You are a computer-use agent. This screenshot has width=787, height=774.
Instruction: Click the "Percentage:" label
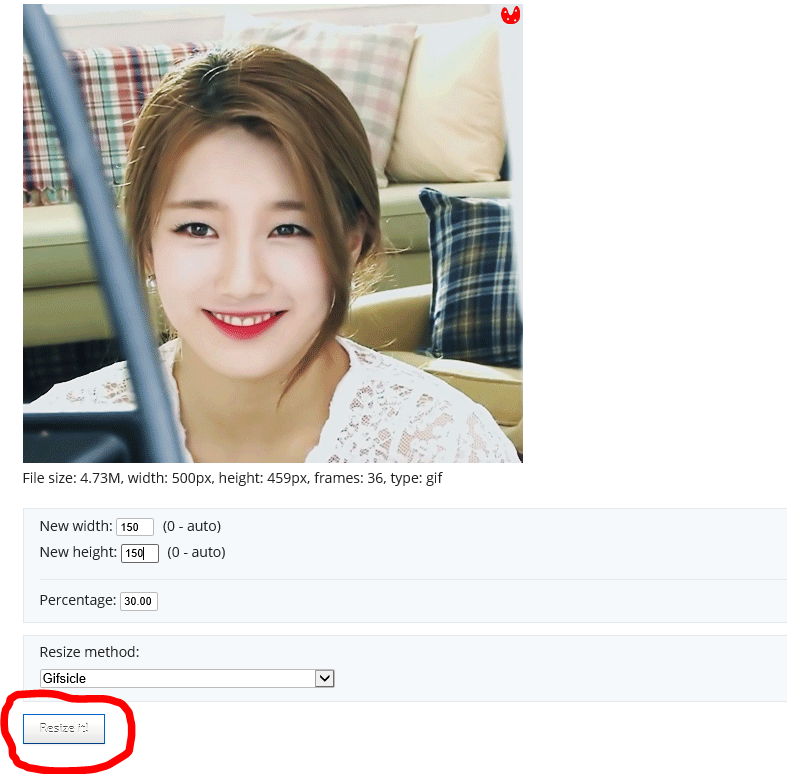78,600
